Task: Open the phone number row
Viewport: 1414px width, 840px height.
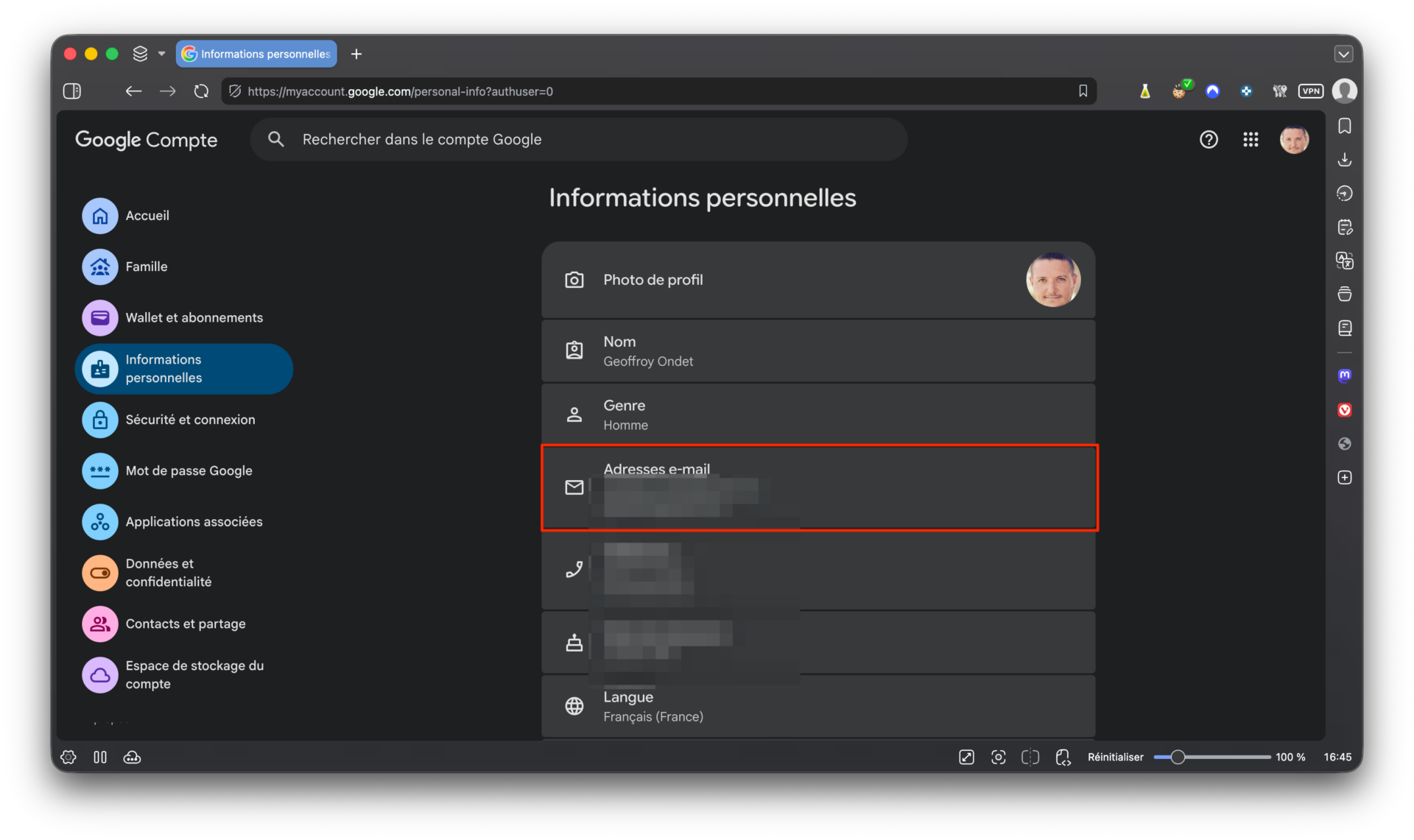Action: (818, 570)
